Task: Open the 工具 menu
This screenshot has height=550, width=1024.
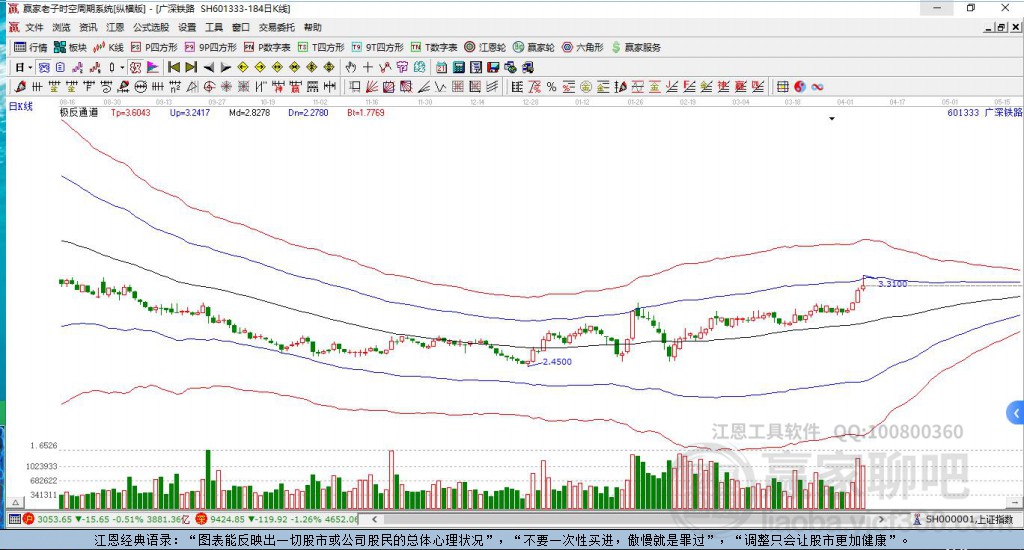Action: [x=214, y=27]
